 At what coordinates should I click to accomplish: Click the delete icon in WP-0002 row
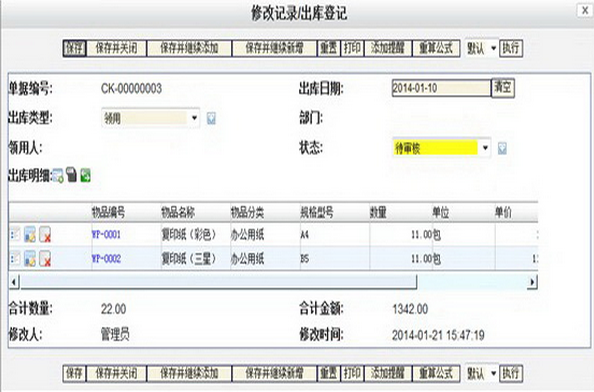pyautogui.click(x=45, y=259)
